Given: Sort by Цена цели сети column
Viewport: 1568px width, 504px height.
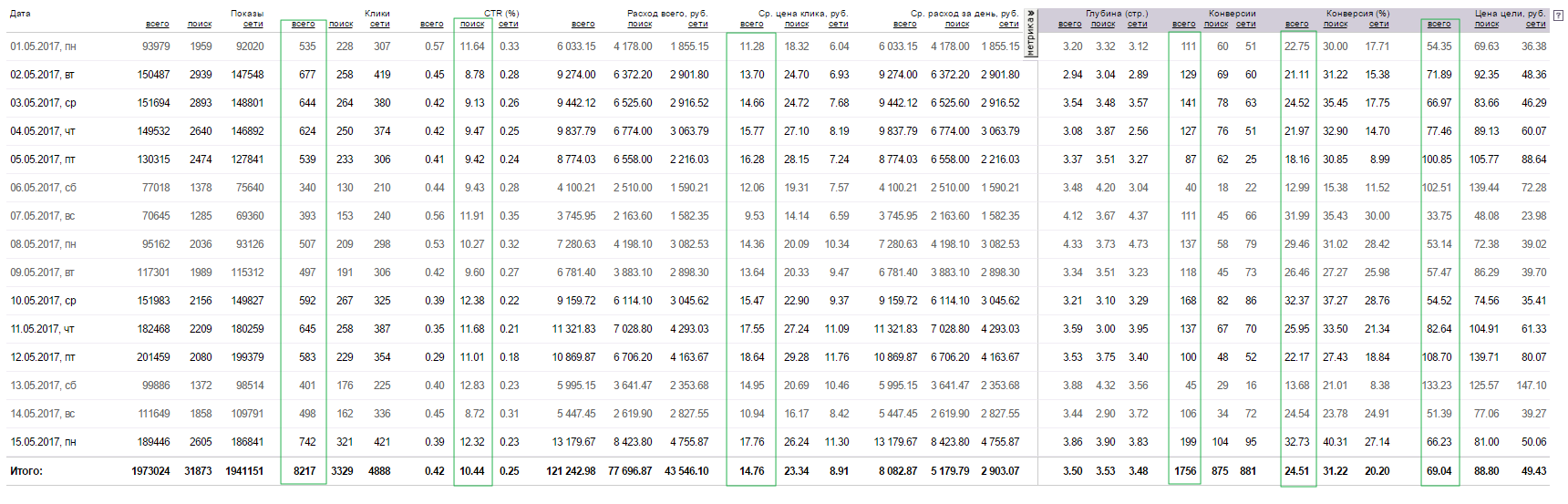Looking at the screenshot, I should [x=1536, y=25].
